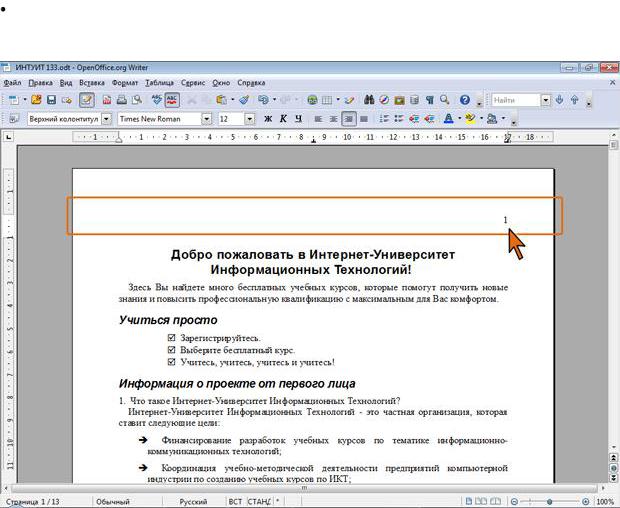The width and height of the screenshot is (620, 508).
Task: Open the Формат menu
Action: (125, 83)
